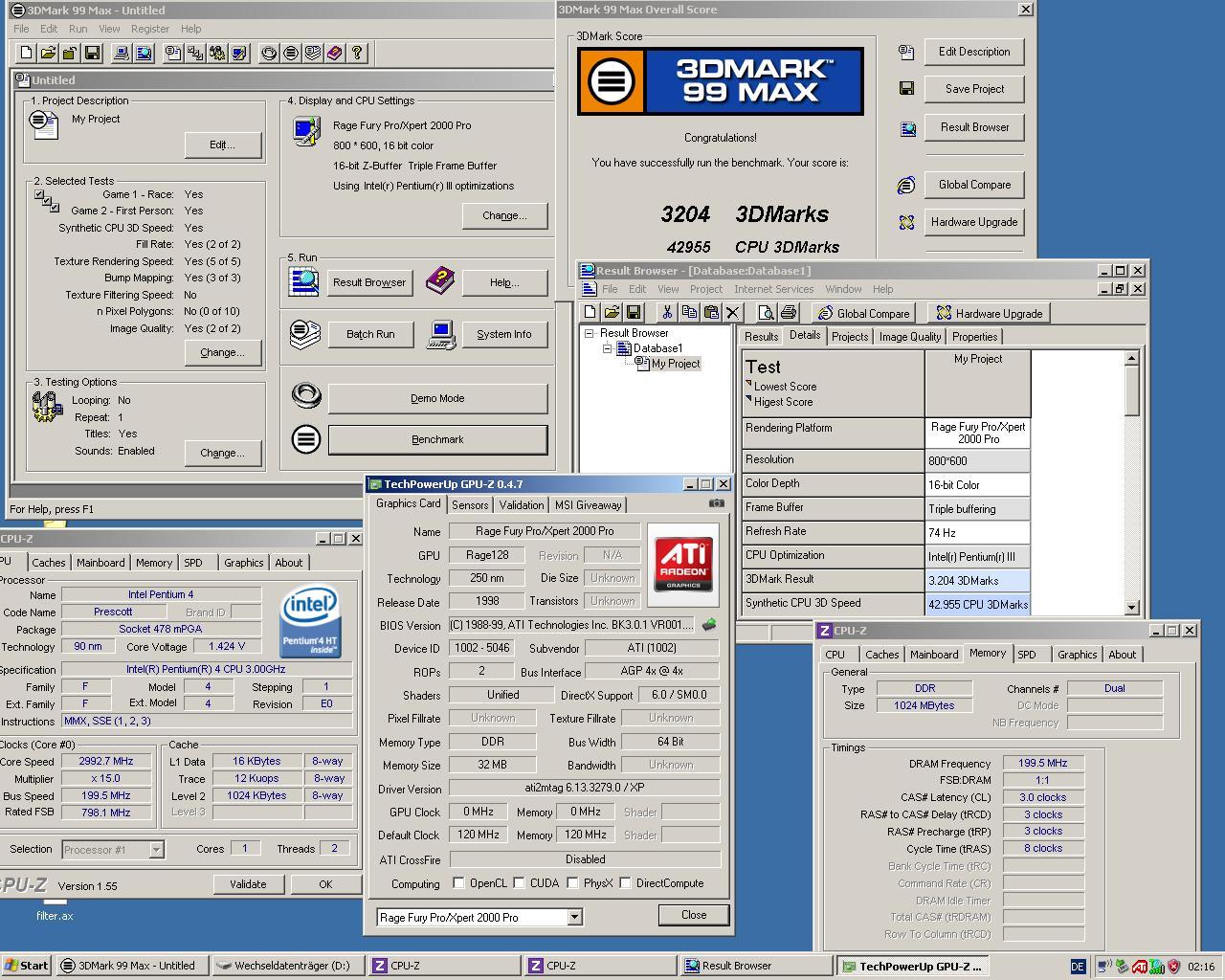Click Copy icon in Result Browser toolbar
The height and width of the screenshot is (980, 1225).
(688, 313)
